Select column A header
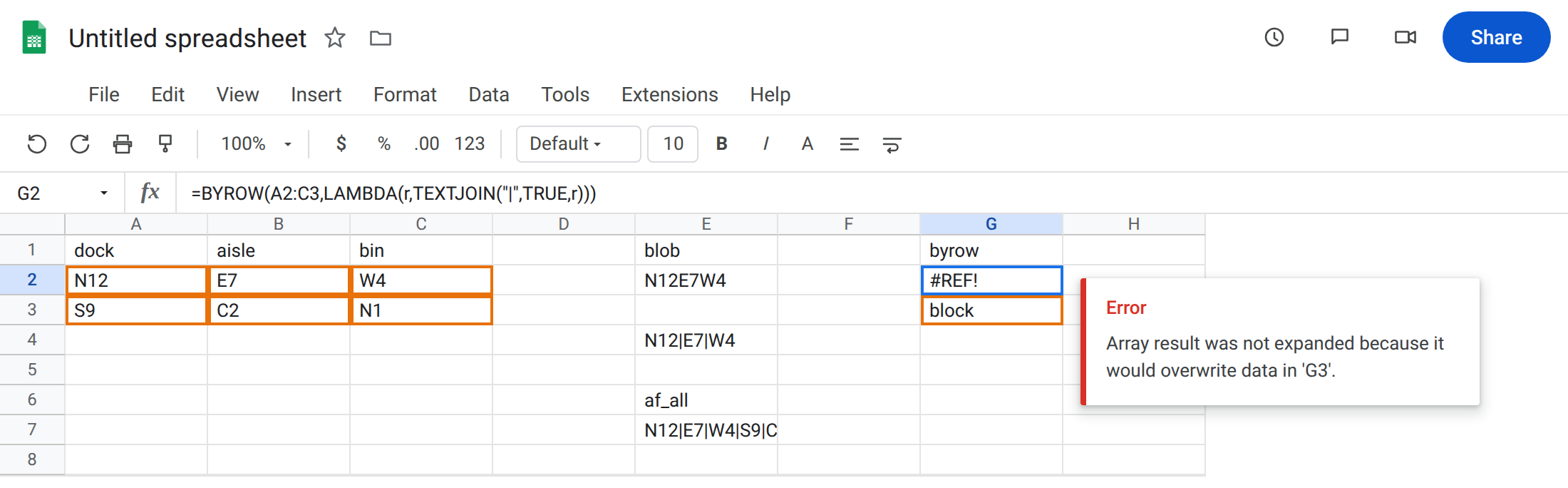Screen dimensions: 1568x488 136,224
